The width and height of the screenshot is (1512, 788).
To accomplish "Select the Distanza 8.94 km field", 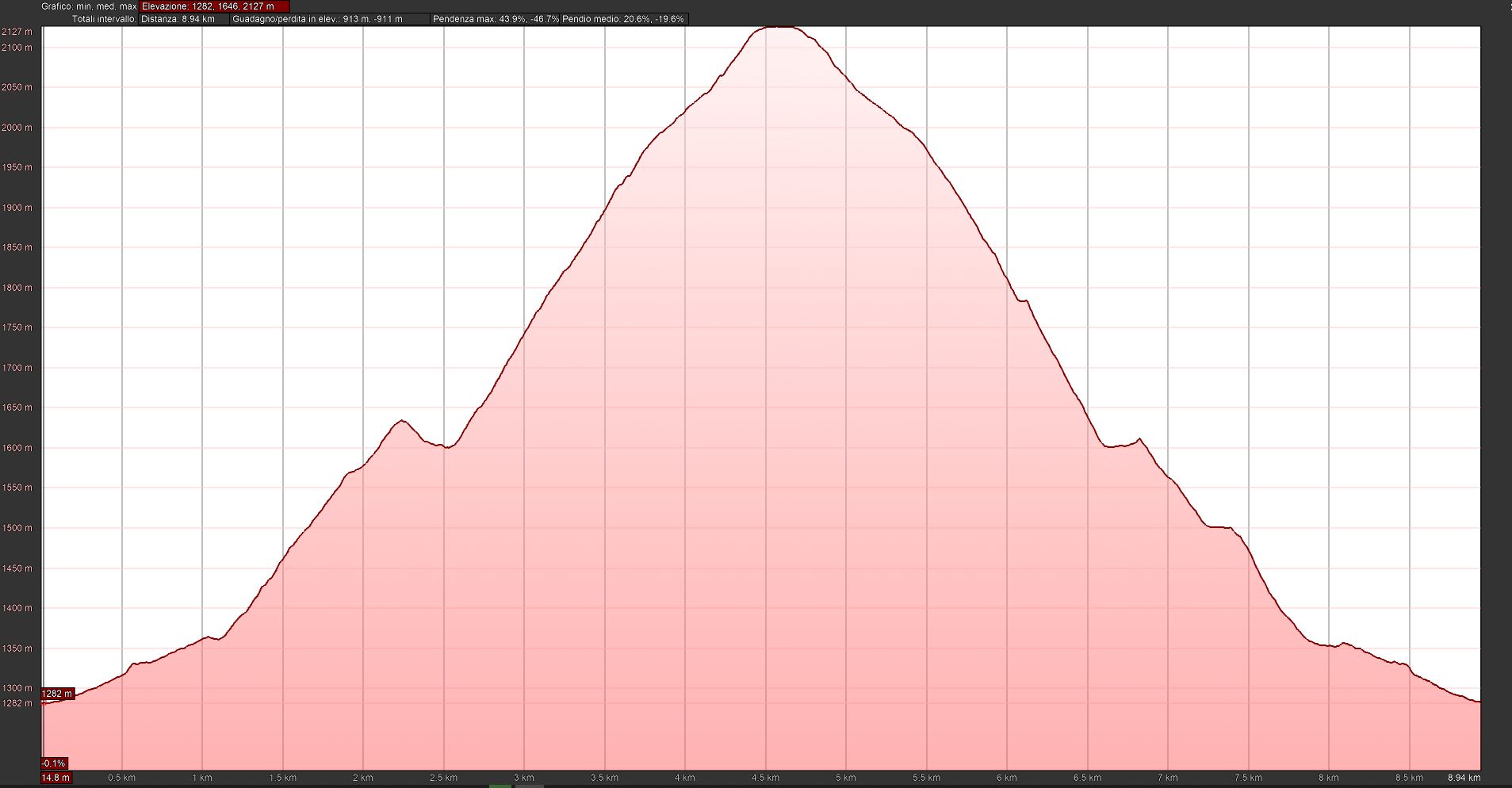I will (x=182, y=19).
